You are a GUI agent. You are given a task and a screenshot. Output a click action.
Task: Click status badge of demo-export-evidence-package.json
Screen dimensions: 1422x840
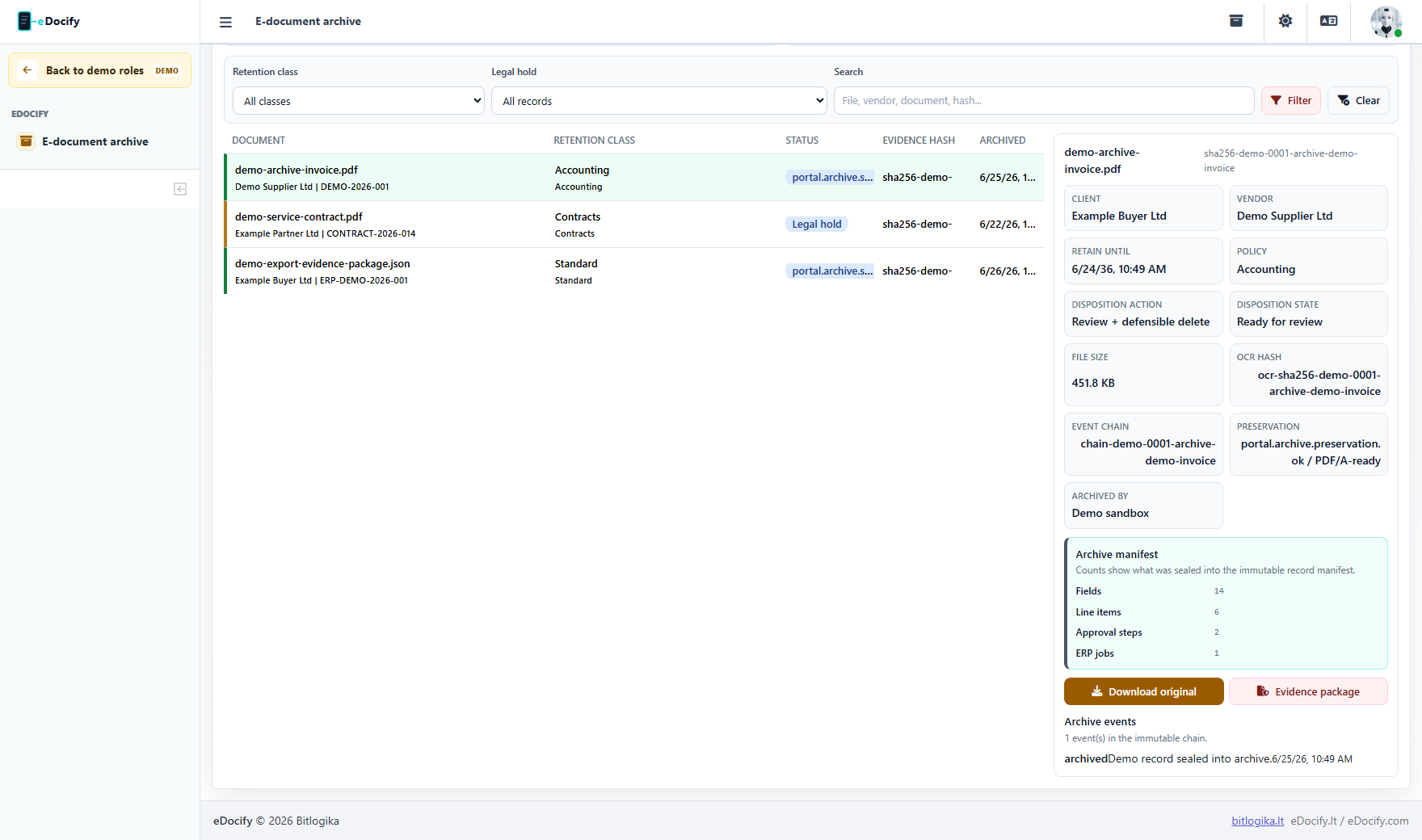click(x=830, y=271)
